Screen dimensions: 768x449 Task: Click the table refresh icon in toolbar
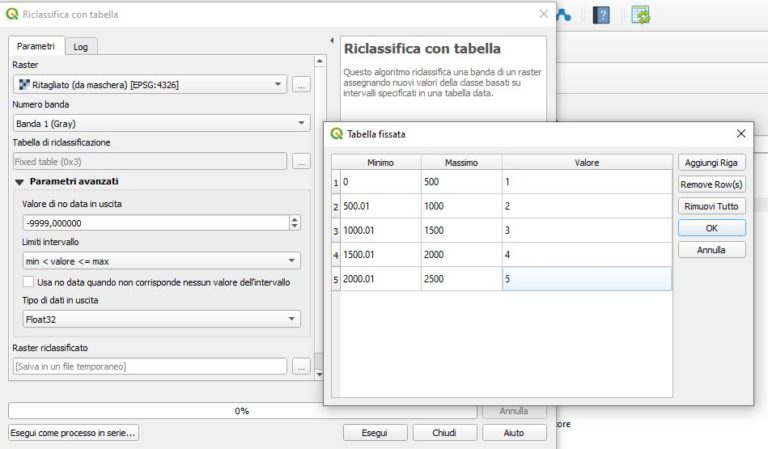(x=640, y=15)
